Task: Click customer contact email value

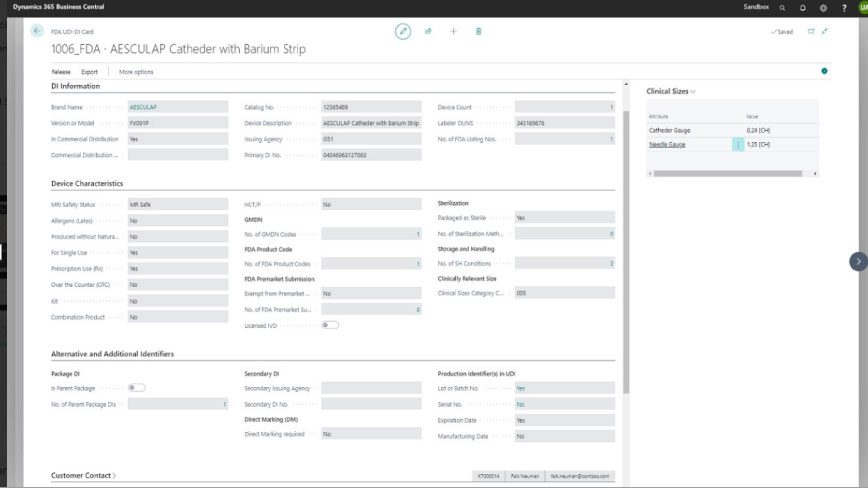Action: click(580, 476)
